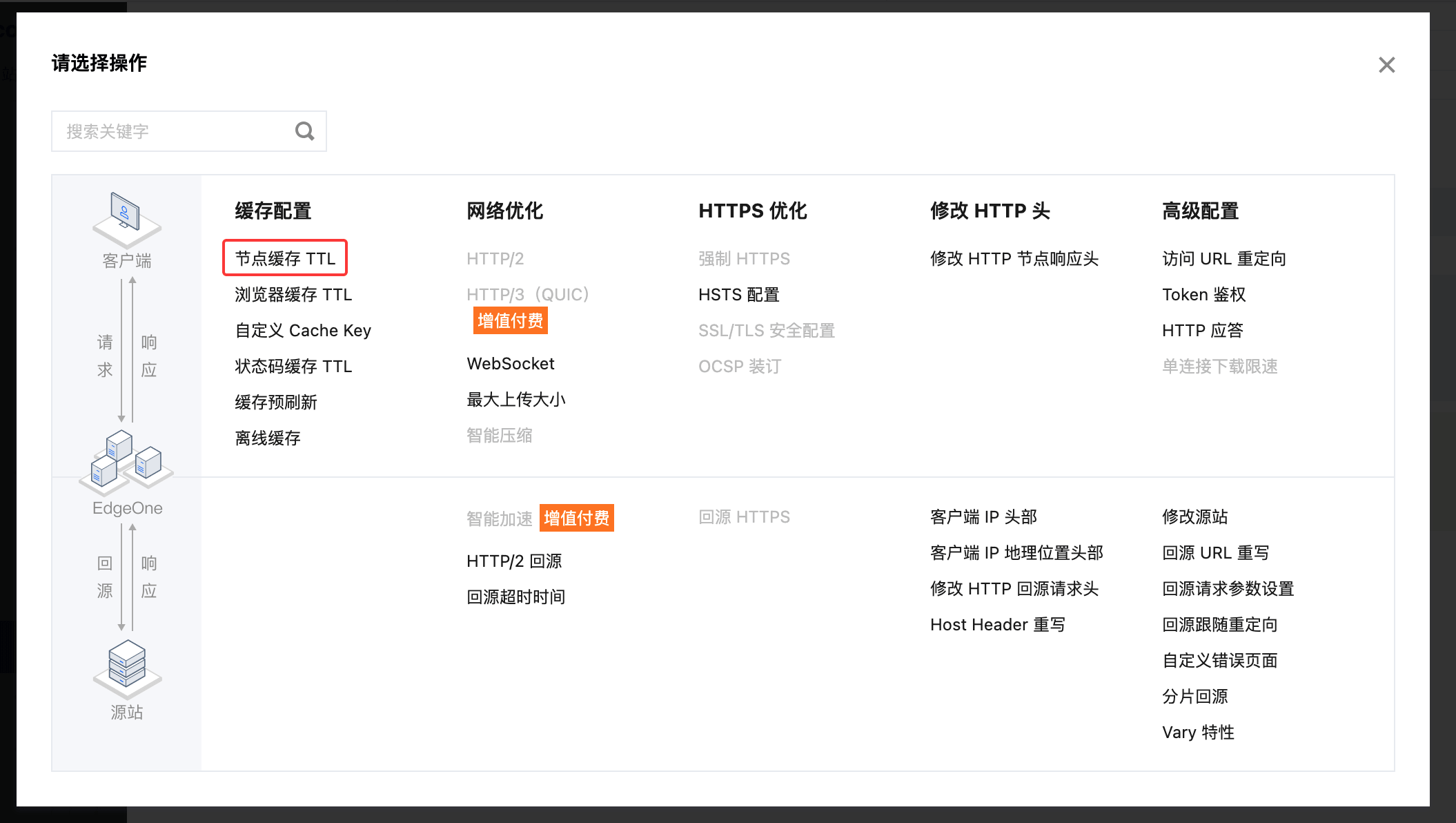This screenshot has height=823, width=1456.
Task: Select 状态码缓存 TTL
Action: 293,367
